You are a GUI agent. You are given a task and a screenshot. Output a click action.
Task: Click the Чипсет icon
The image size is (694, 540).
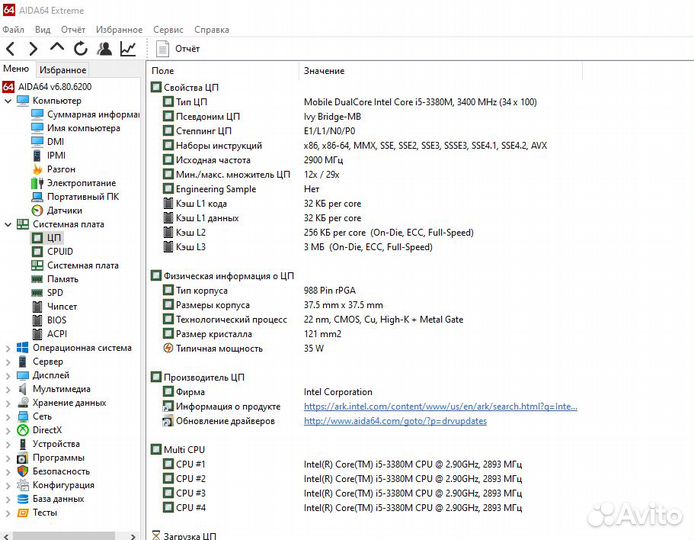point(37,306)
